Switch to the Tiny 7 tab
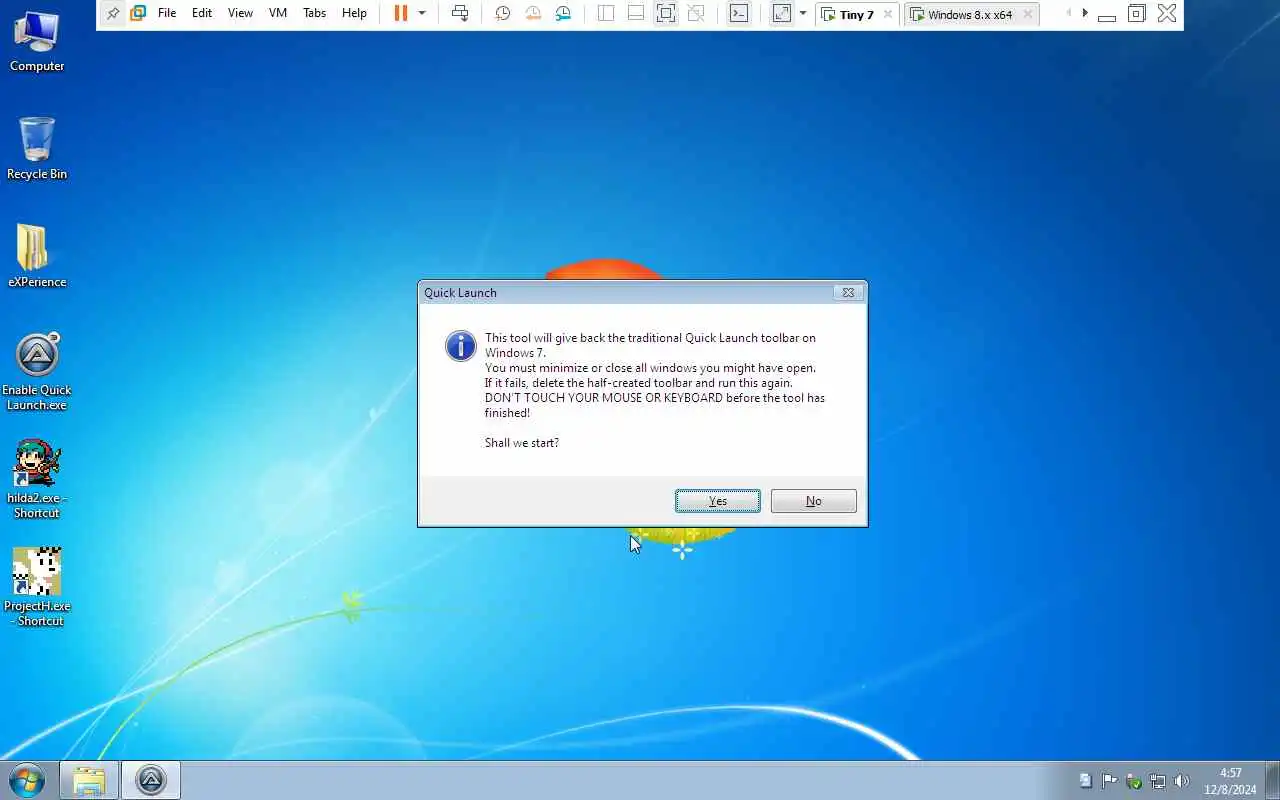Viewport: 1280px width, 800px height. click(856, 14)
